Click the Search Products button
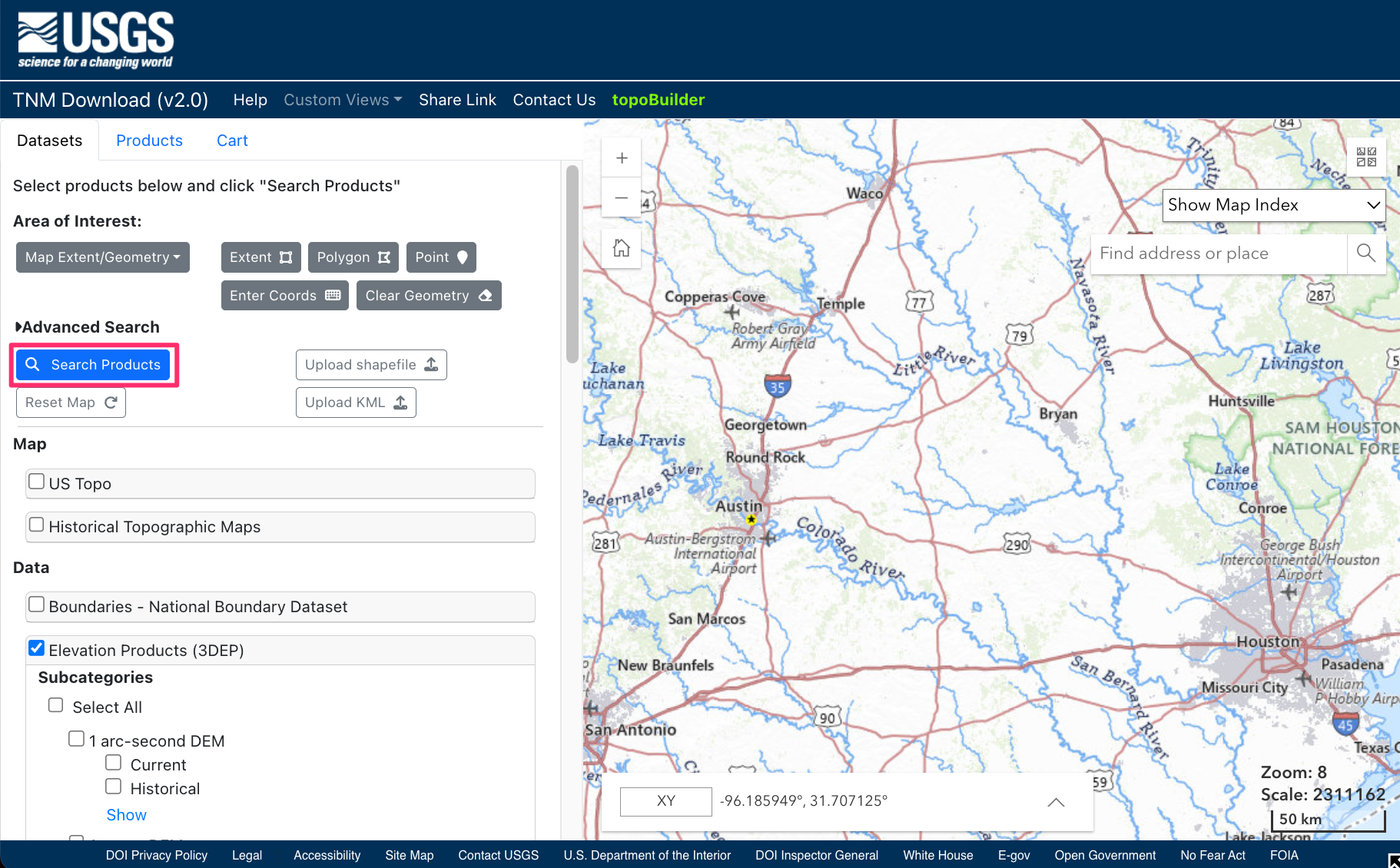This screenshot has height=868, width=1400. point(93,365)
